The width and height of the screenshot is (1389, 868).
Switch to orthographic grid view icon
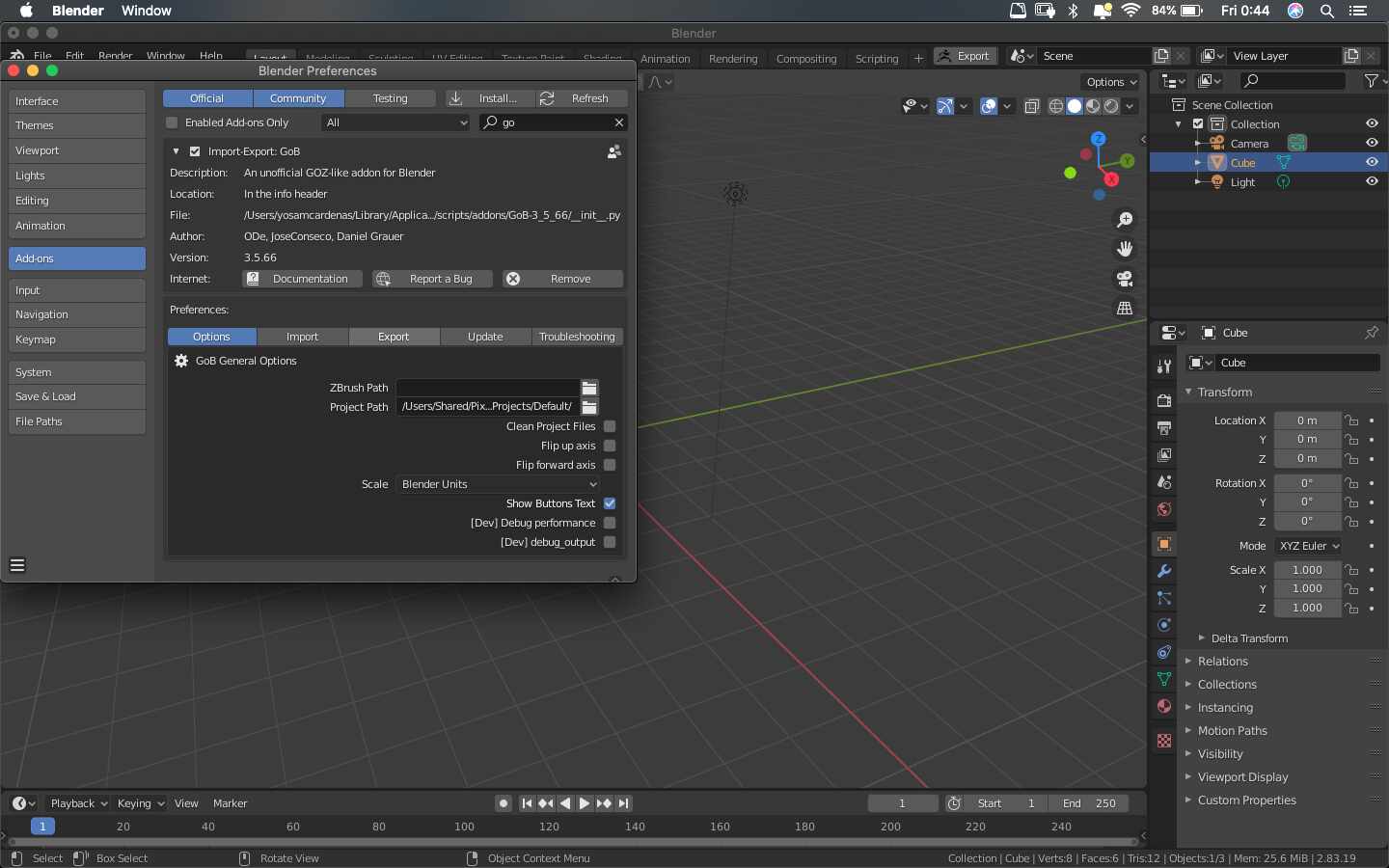(1125, 309)
